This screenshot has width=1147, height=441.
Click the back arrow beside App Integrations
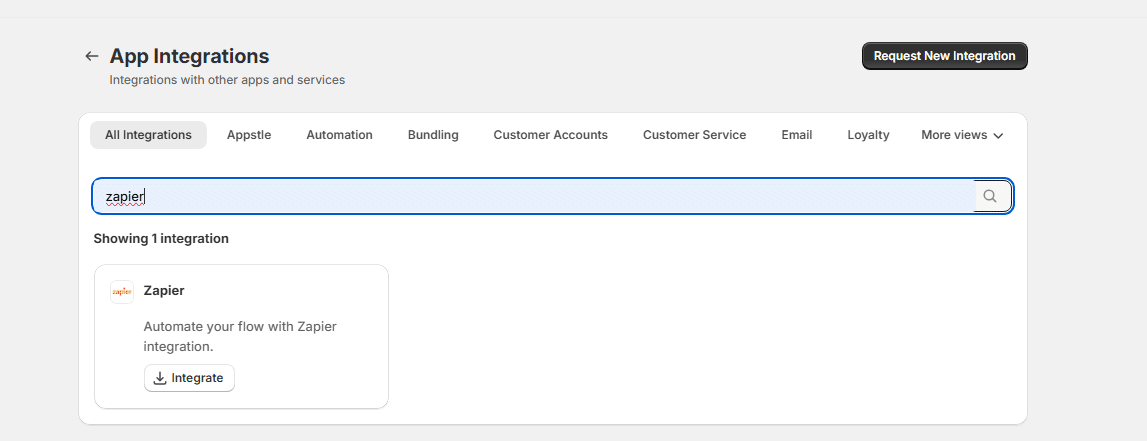pos(92,56)
